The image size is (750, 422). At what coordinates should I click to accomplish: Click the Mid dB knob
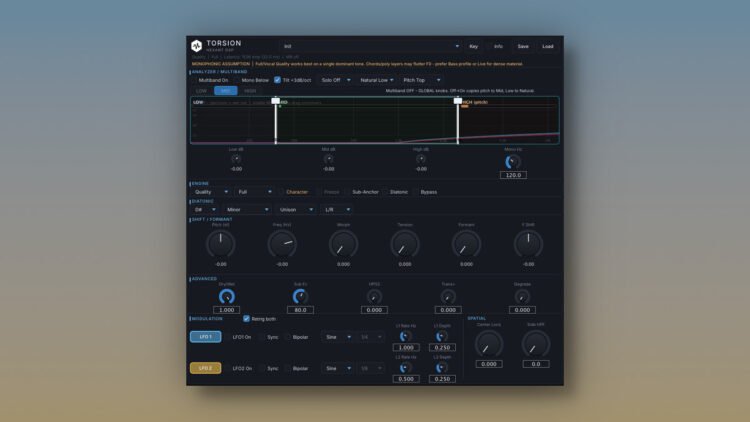coord(329,159)
